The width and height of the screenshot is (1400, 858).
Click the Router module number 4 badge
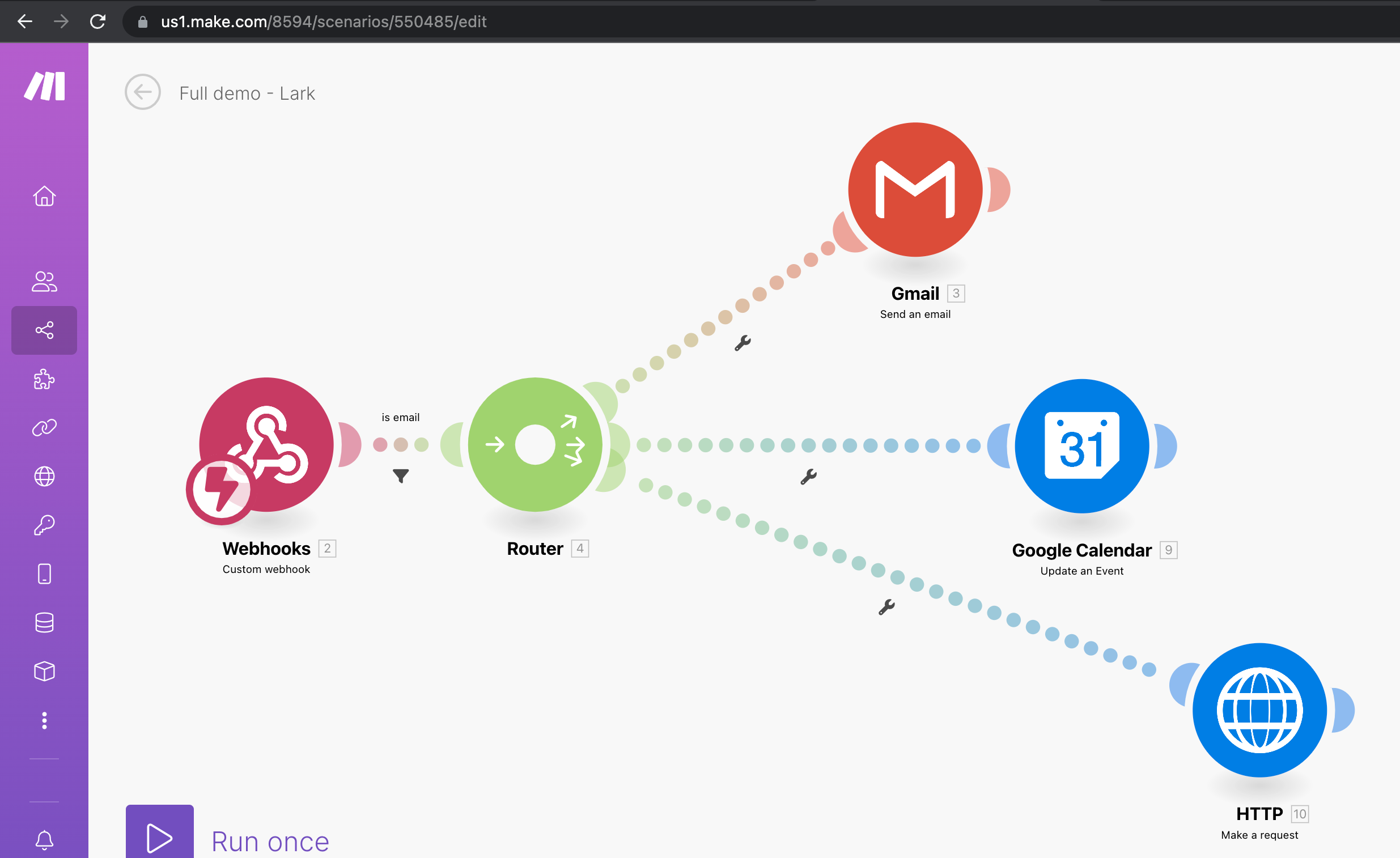point(580,549)
